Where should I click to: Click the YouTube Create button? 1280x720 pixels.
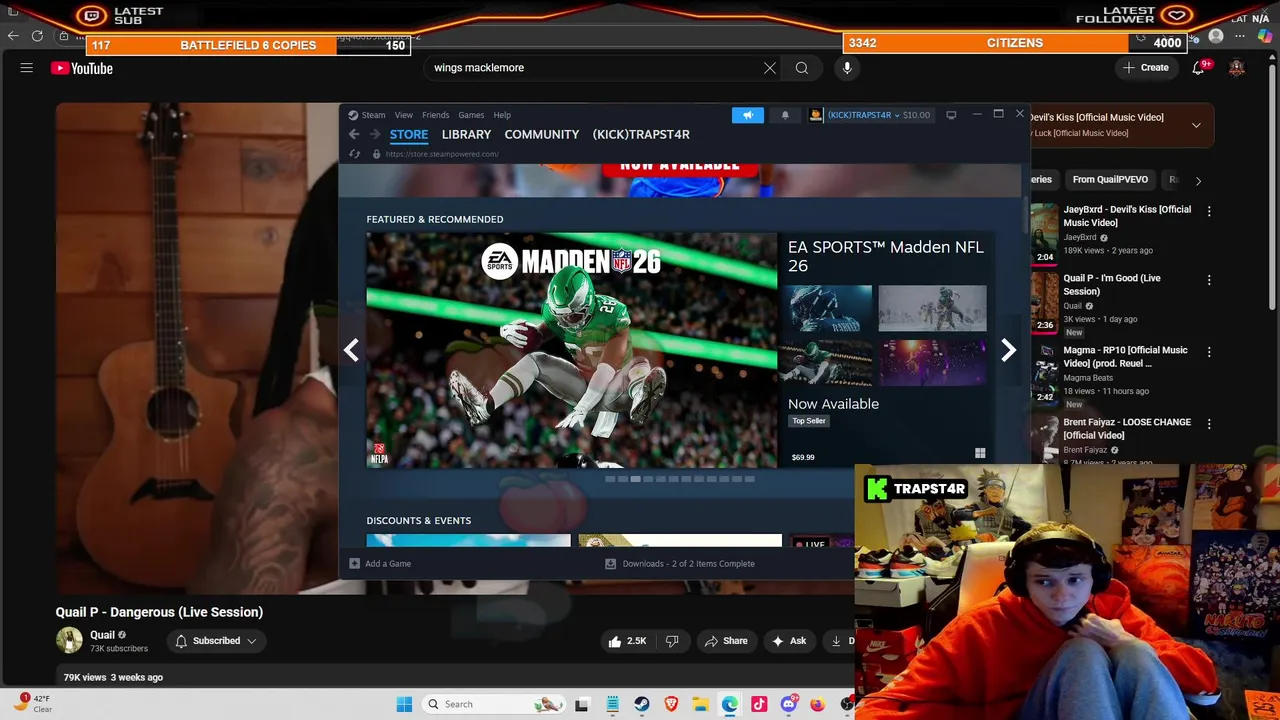click(x=1145, y=68)
